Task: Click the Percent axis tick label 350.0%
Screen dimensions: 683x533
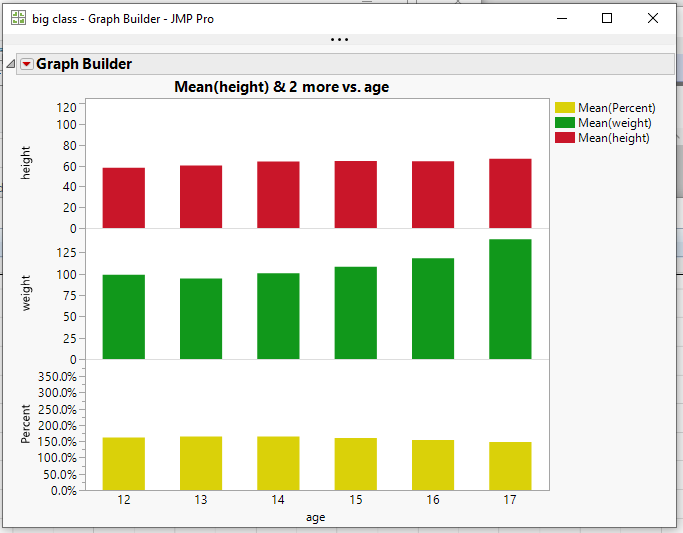Action: tap(57, 377)
